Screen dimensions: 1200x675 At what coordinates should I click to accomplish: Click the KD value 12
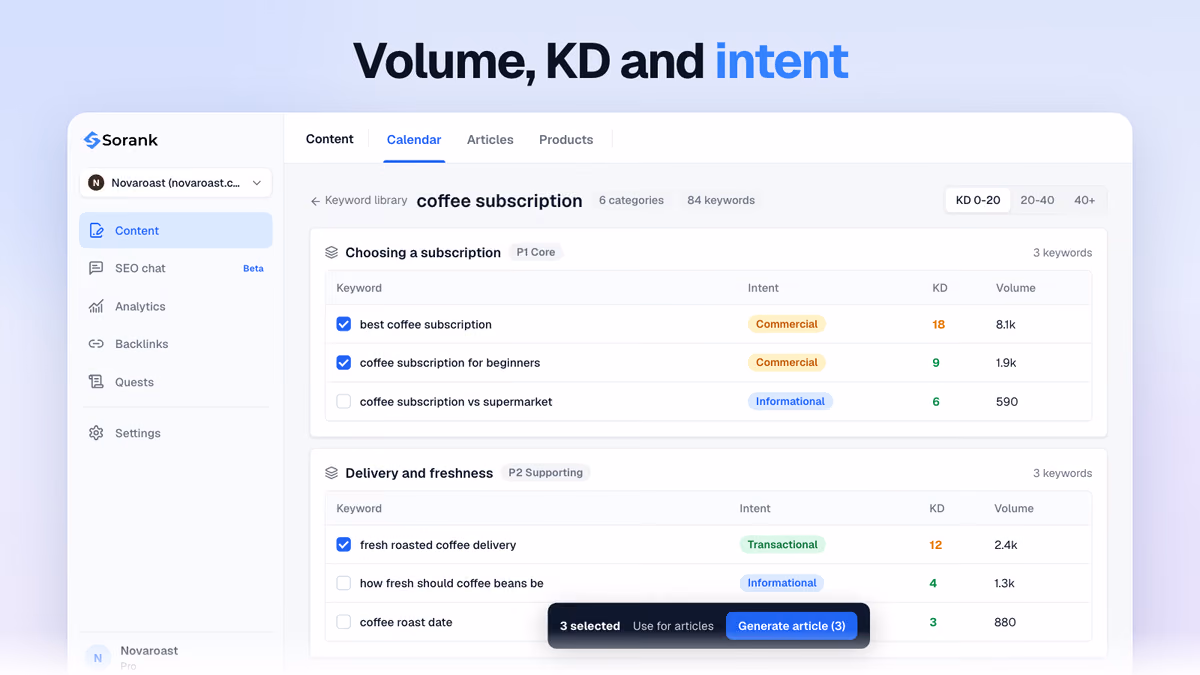click(936, 545)
